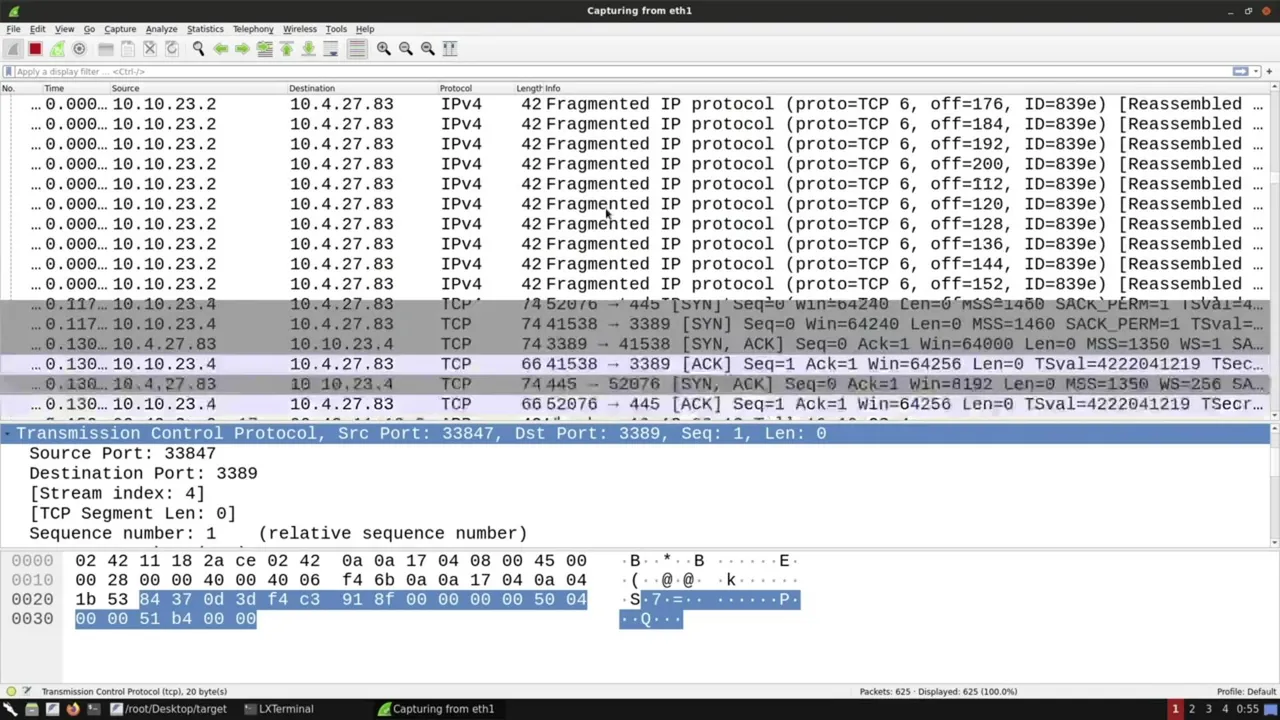
Task: Click the reload capture file icon
Action: (171, 48)
